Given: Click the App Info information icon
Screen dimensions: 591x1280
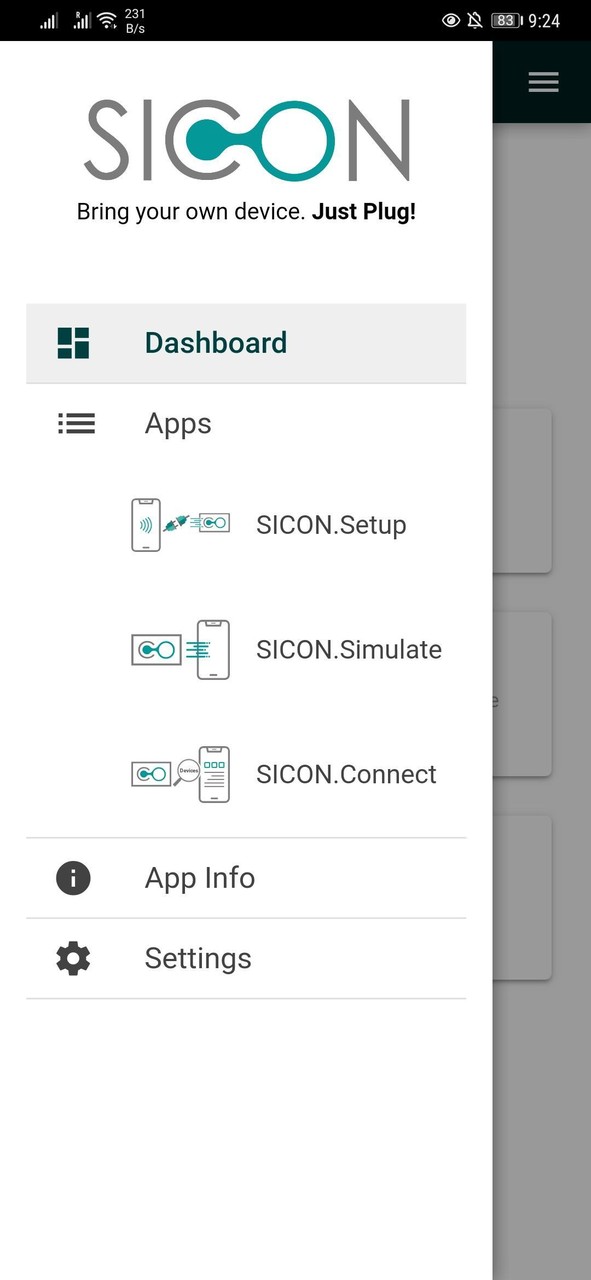Looking at the screenshot, I should (72, 877).
